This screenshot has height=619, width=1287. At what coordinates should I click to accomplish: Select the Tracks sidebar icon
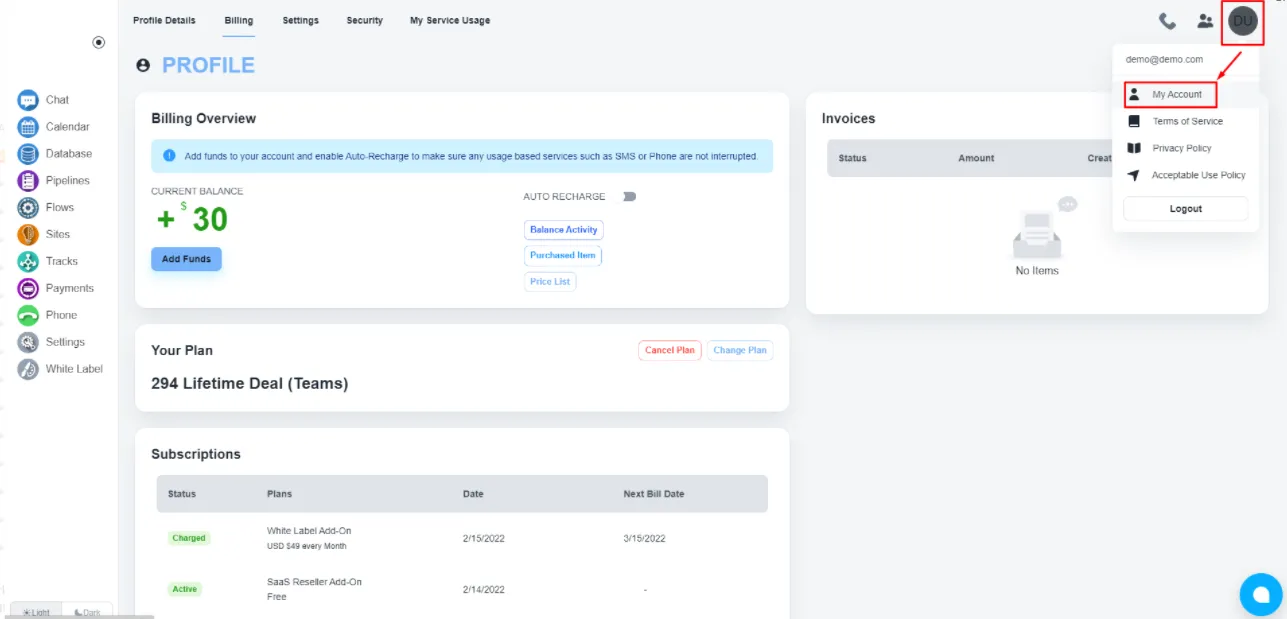[x=28, y=261]
